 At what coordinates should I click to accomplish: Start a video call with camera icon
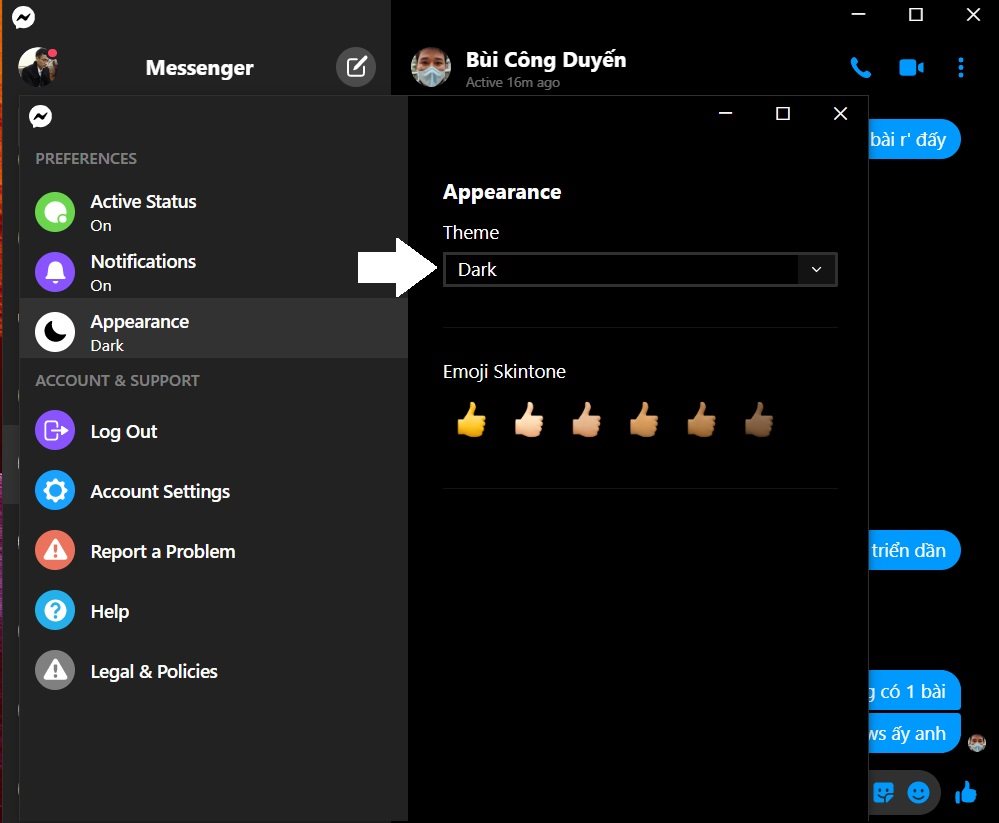(910, 68)
